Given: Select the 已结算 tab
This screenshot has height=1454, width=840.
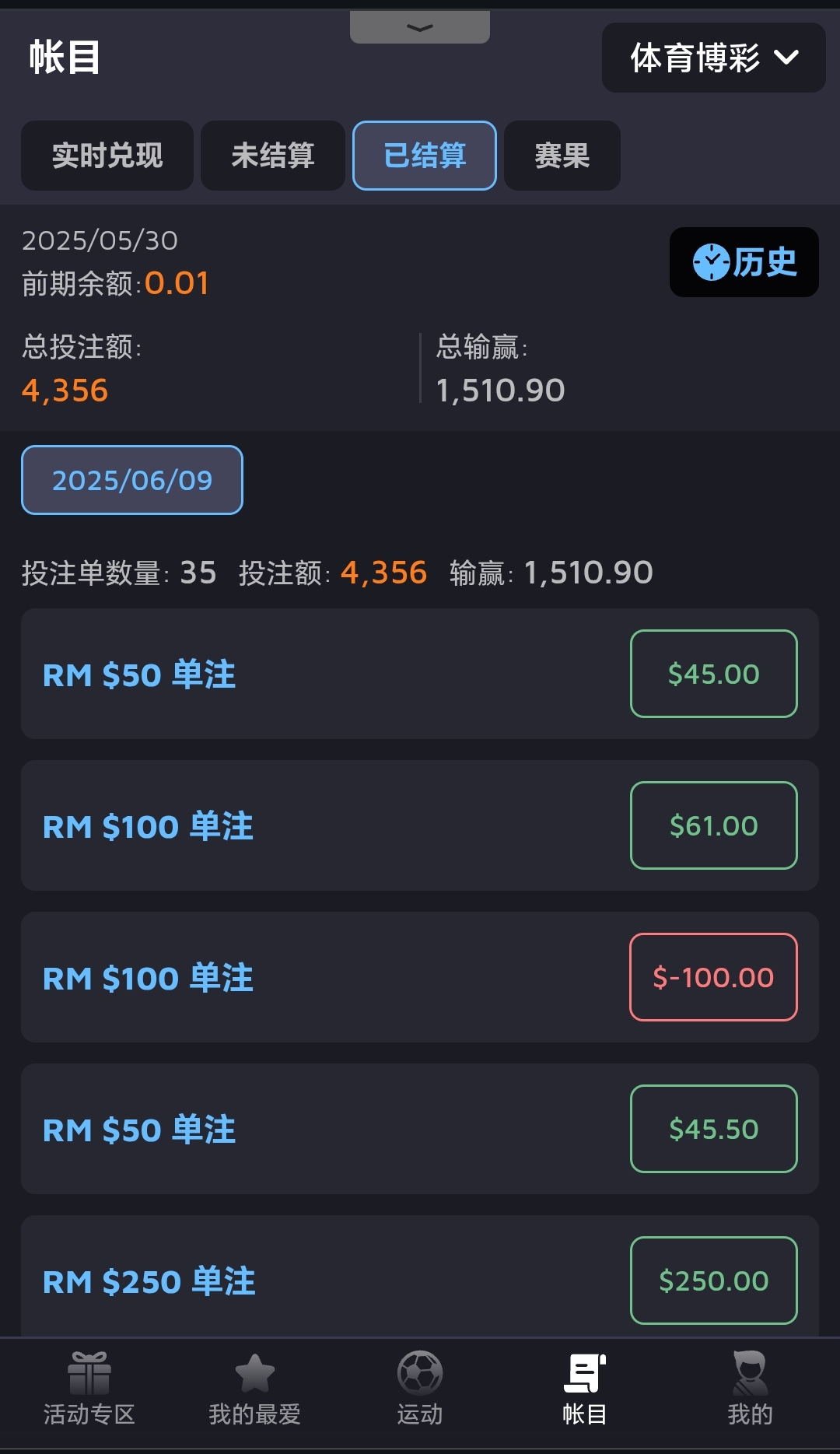Looking at the screenshot, I should pos(425,156).
